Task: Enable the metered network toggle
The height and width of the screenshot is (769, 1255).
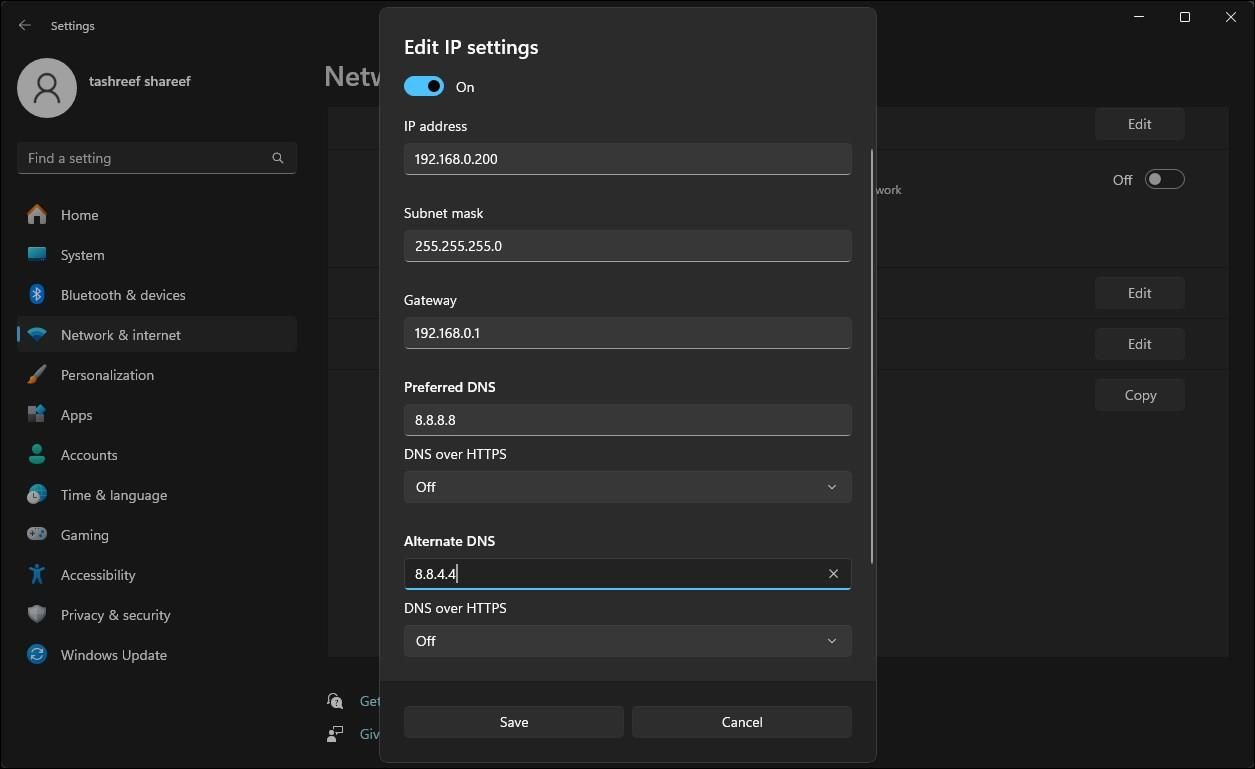Action: (1163, 178)
